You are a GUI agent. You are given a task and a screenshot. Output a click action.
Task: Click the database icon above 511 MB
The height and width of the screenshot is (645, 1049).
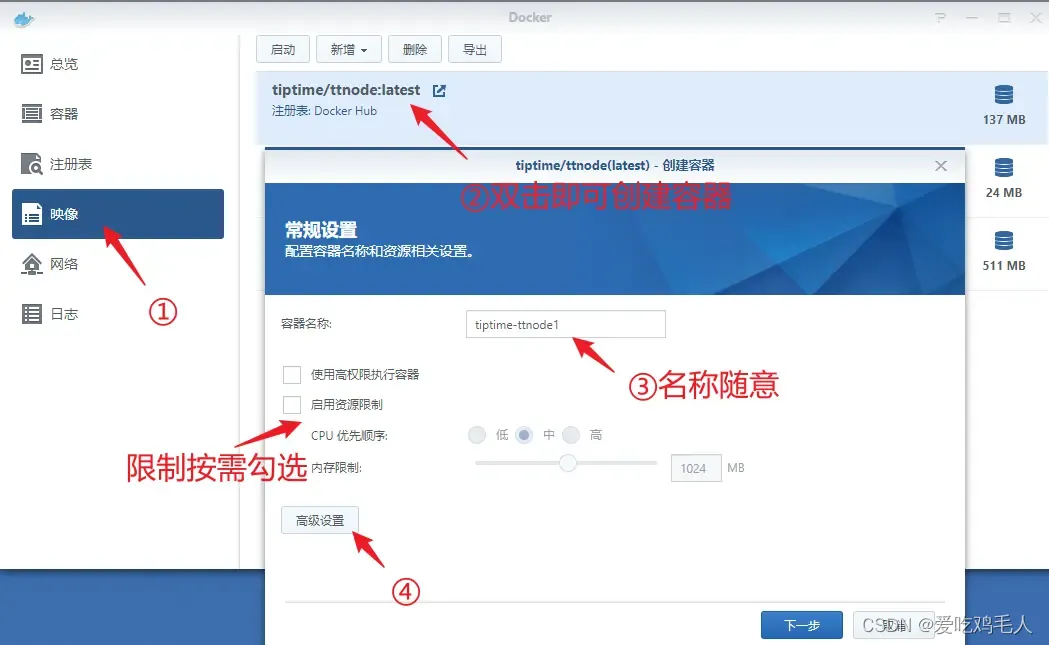tap(1004, 240)
